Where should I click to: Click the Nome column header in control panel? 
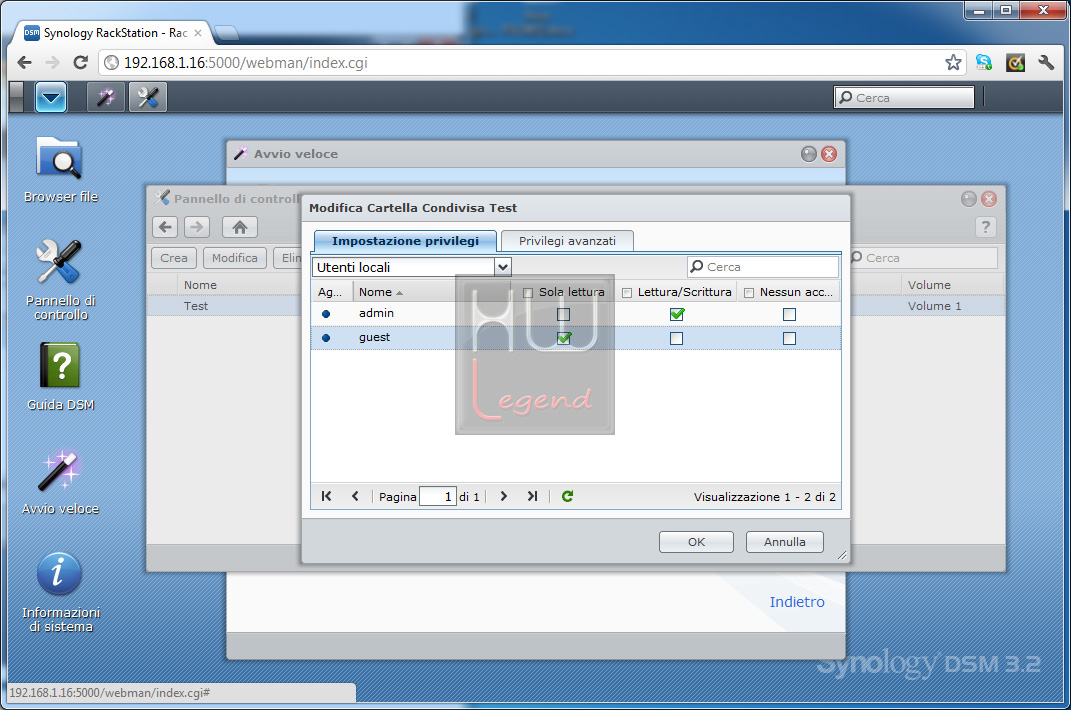click(239, 285)
